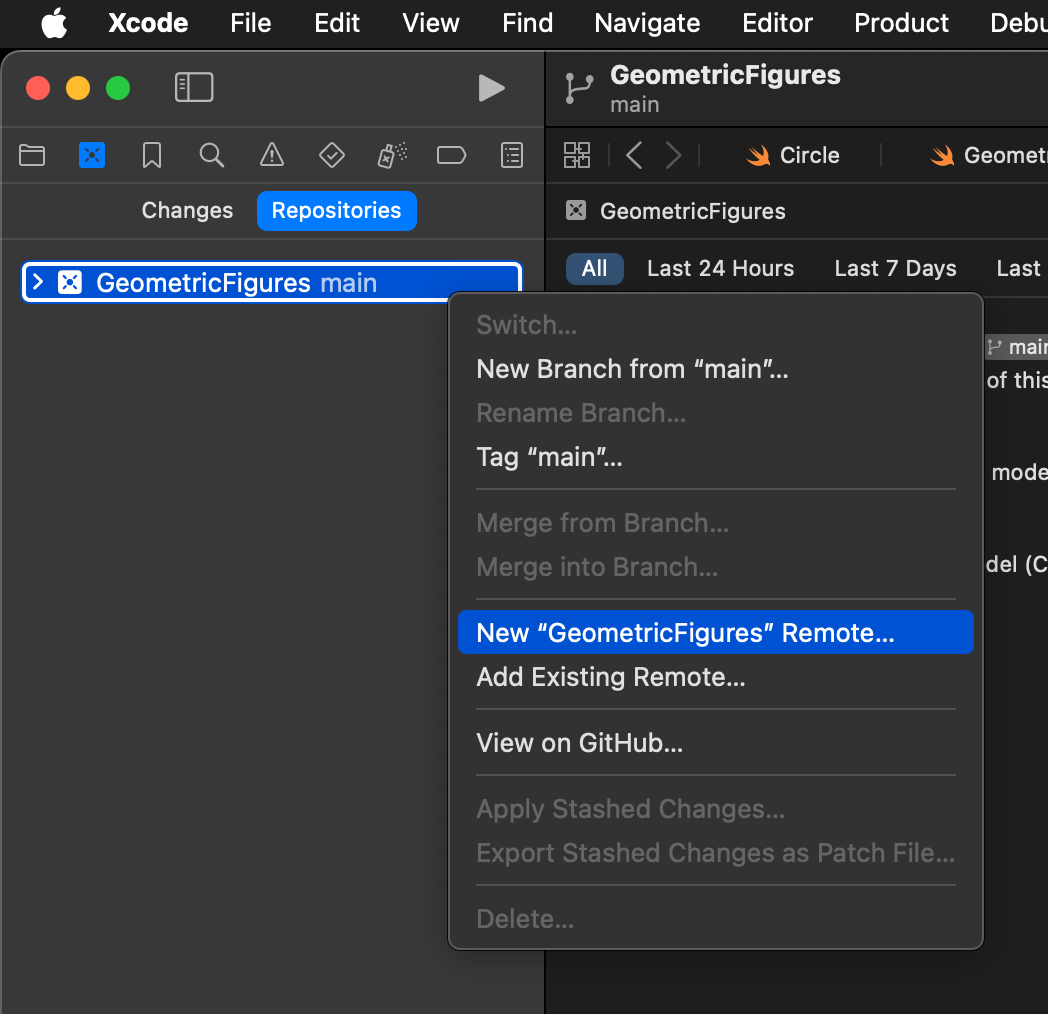Open the Bookmark navigator icon

click(x=152, y=155)
